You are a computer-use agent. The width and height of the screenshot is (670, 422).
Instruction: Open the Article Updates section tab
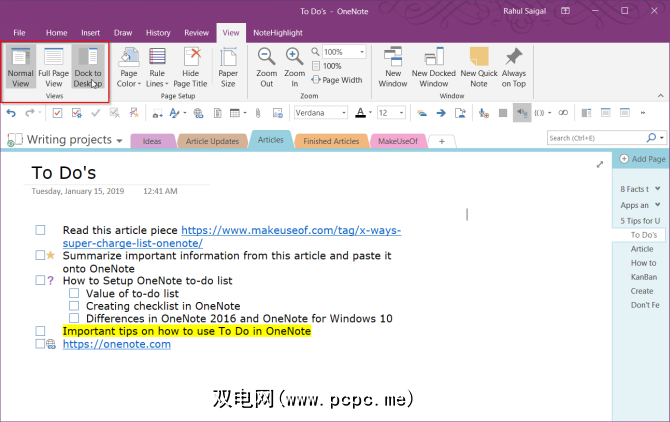[212, 141]
